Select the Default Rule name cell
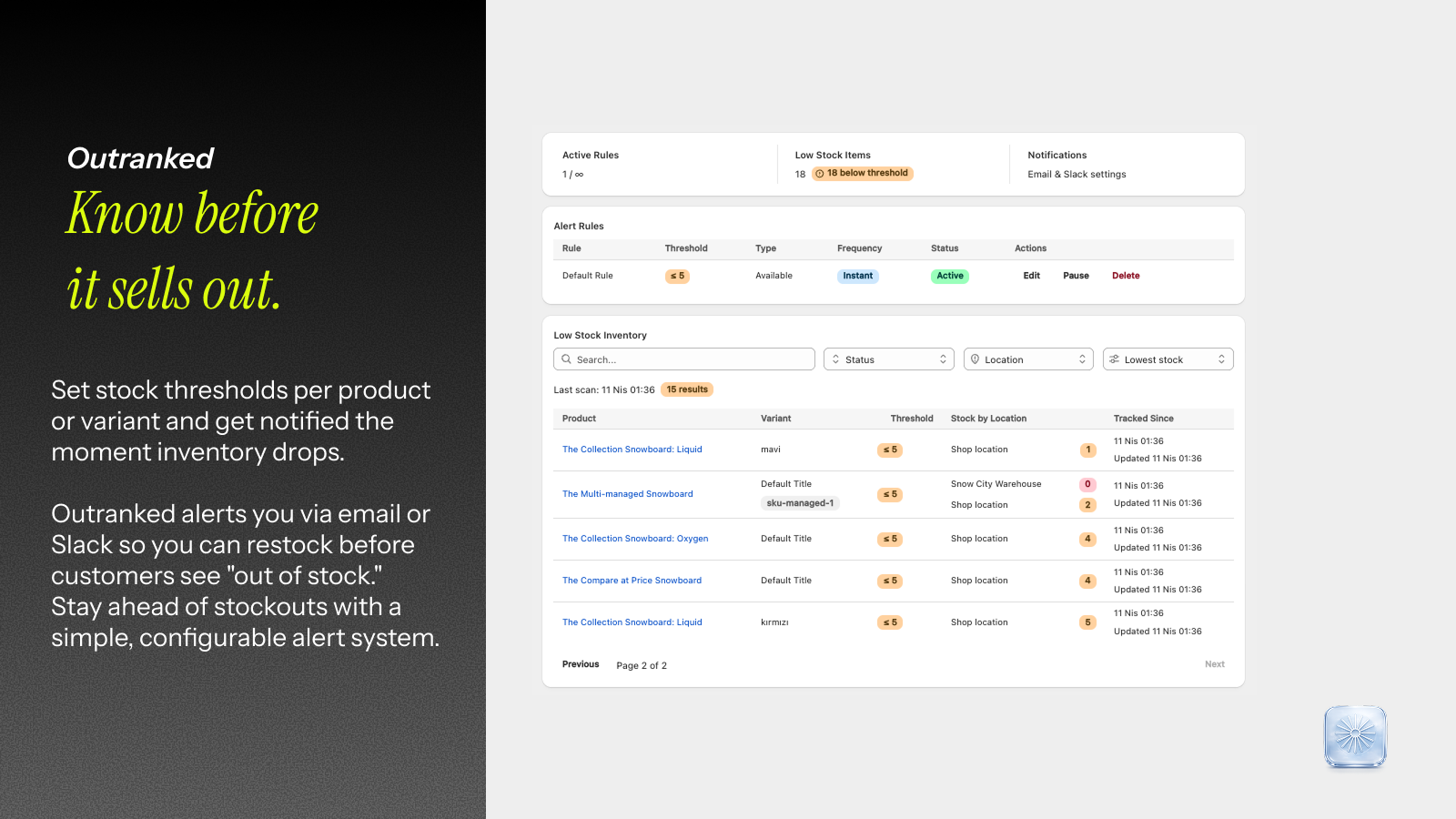Image resolution: width=1456 pixels, height=819 pixels. pyautogui.click(x=588, y=276)
